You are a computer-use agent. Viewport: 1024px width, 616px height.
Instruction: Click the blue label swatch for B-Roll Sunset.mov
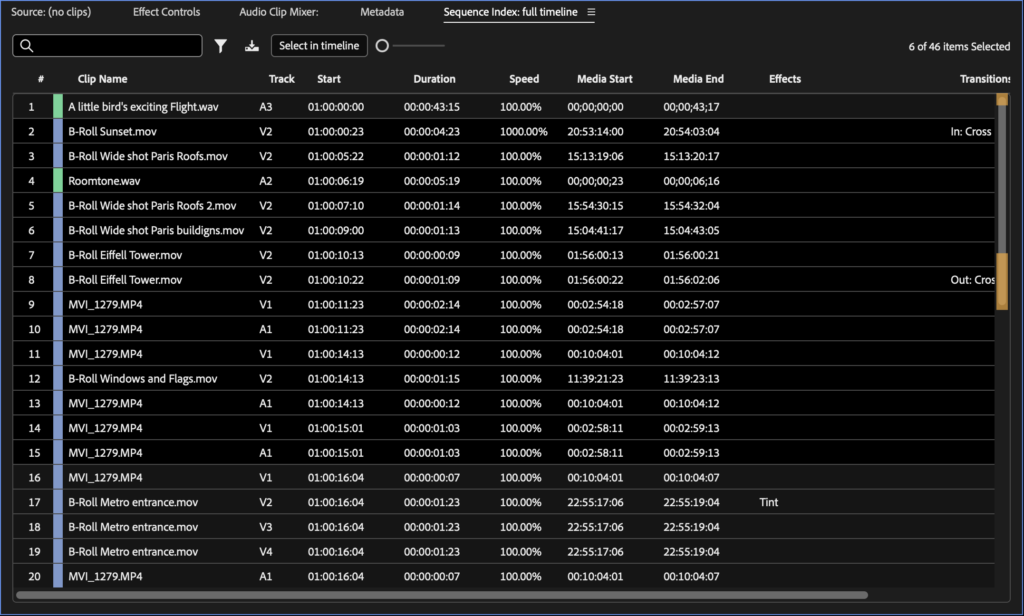[58, 131]
